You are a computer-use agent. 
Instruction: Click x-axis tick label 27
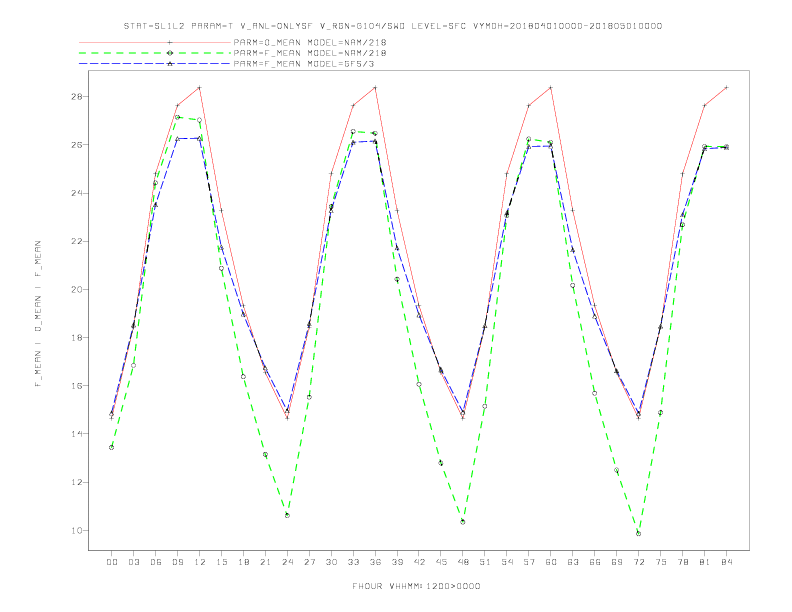[309, 562]
